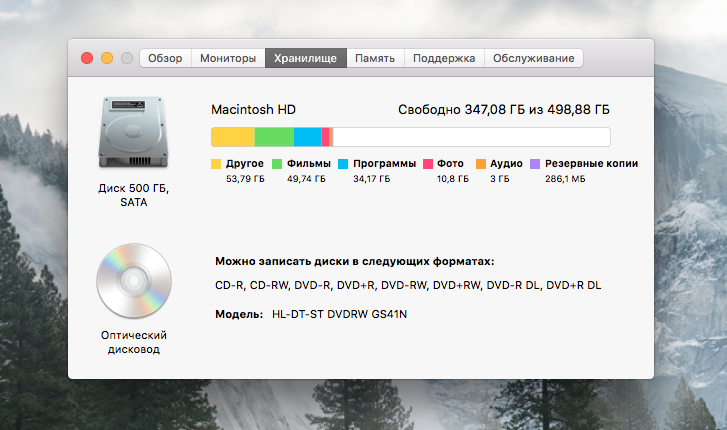
Task: Click the blue Программы legend swatch
Action: [x=343, y=164]
